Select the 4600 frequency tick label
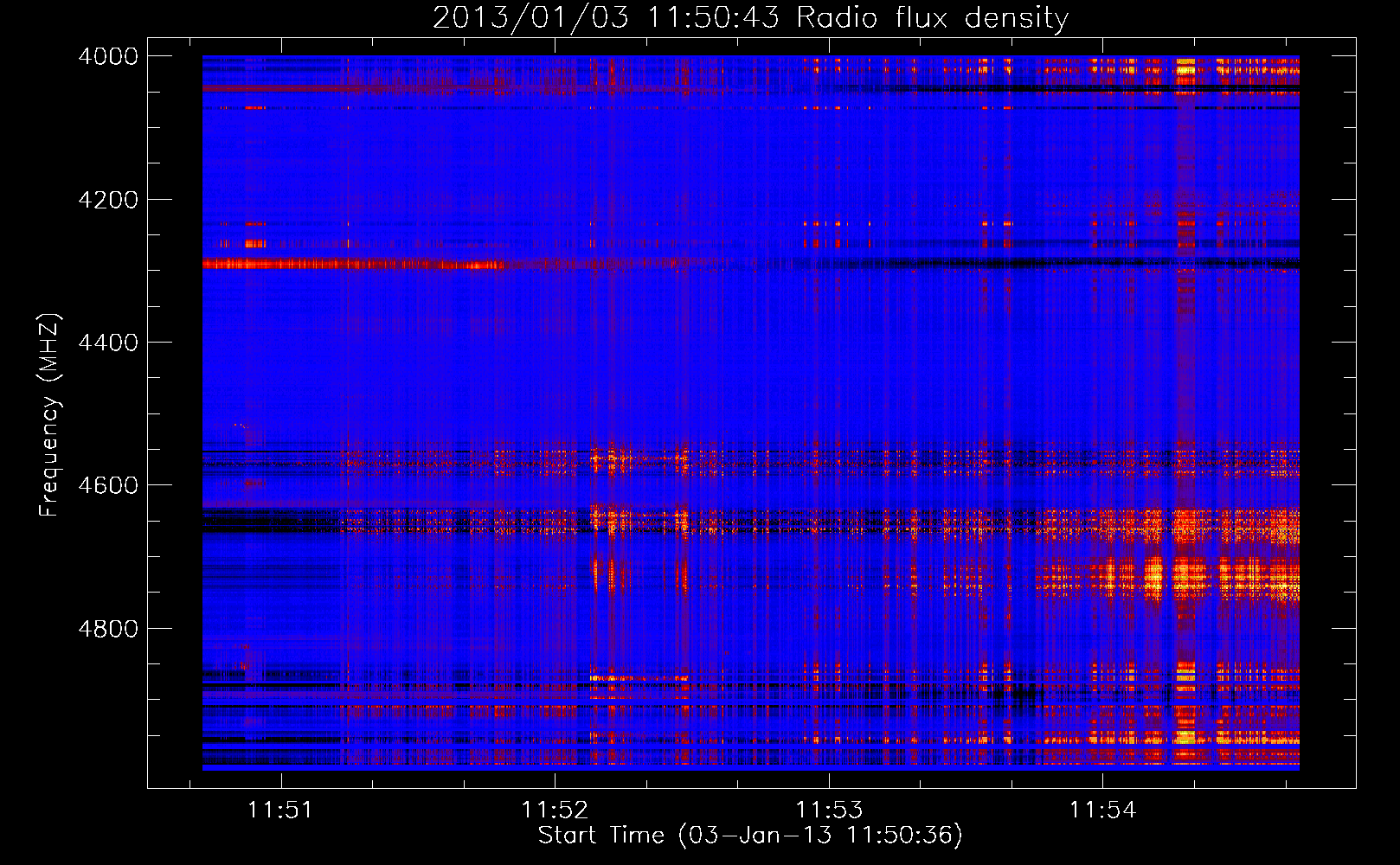The height and width of the screenshot is (865, 1400). point(108,485)
